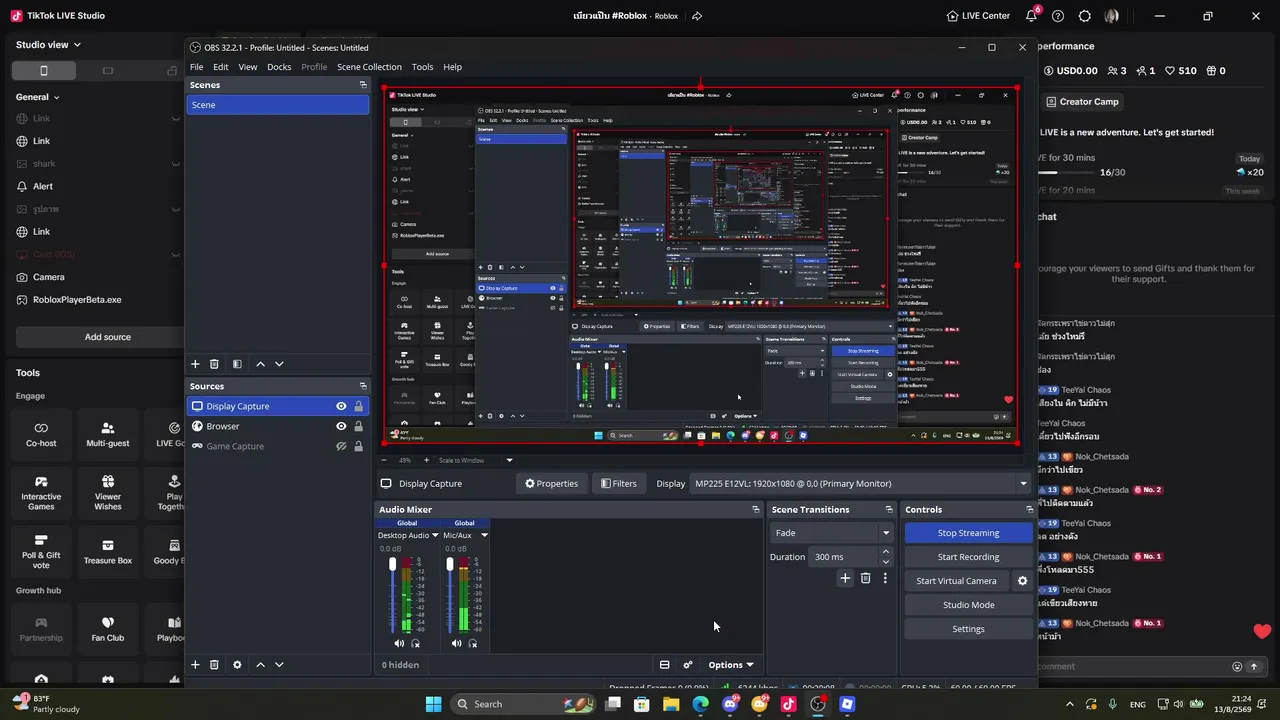Remove the selected scene using Scenes trash icon
The height and width of the screenshot is (720, 1280).
tap(214, 364)
